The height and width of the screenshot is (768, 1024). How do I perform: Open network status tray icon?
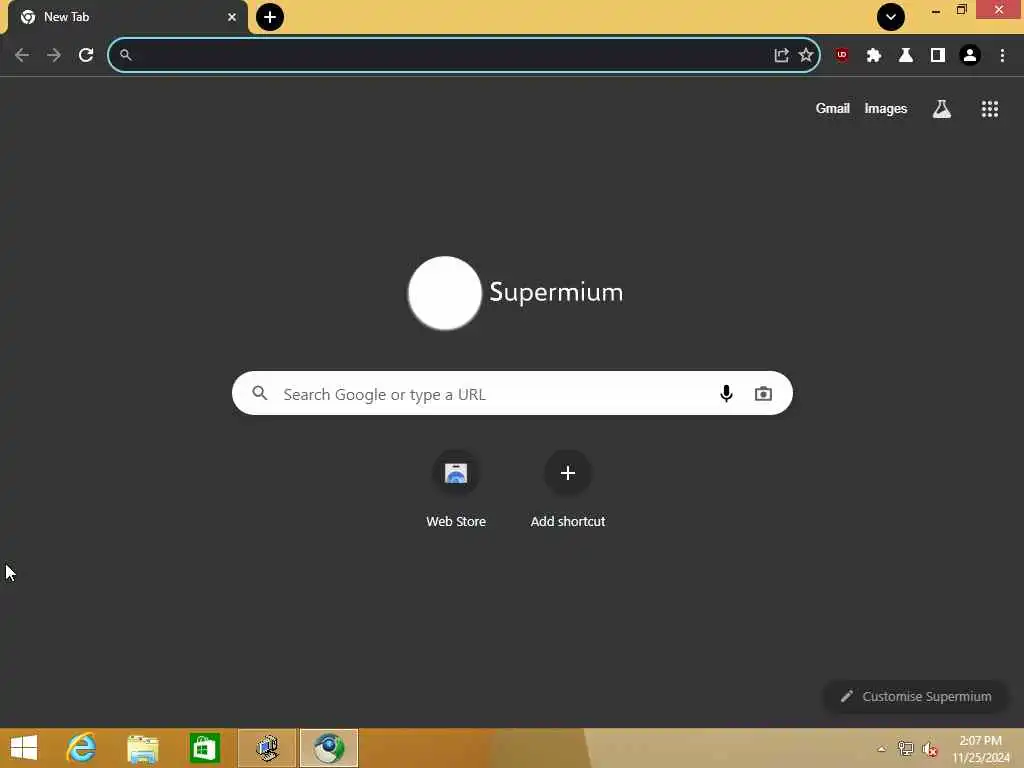click(x=905, y=748)
